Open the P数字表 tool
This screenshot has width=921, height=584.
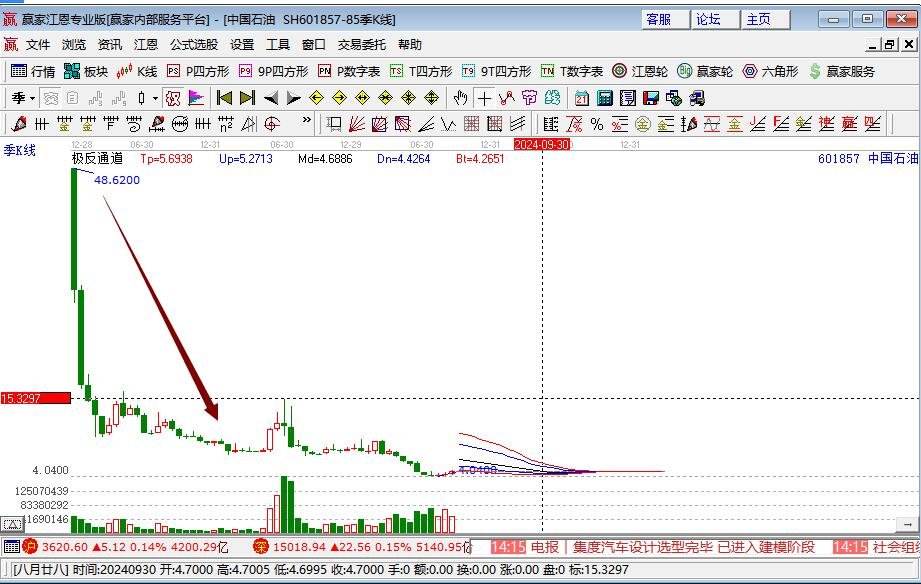[x=349, y=71]
